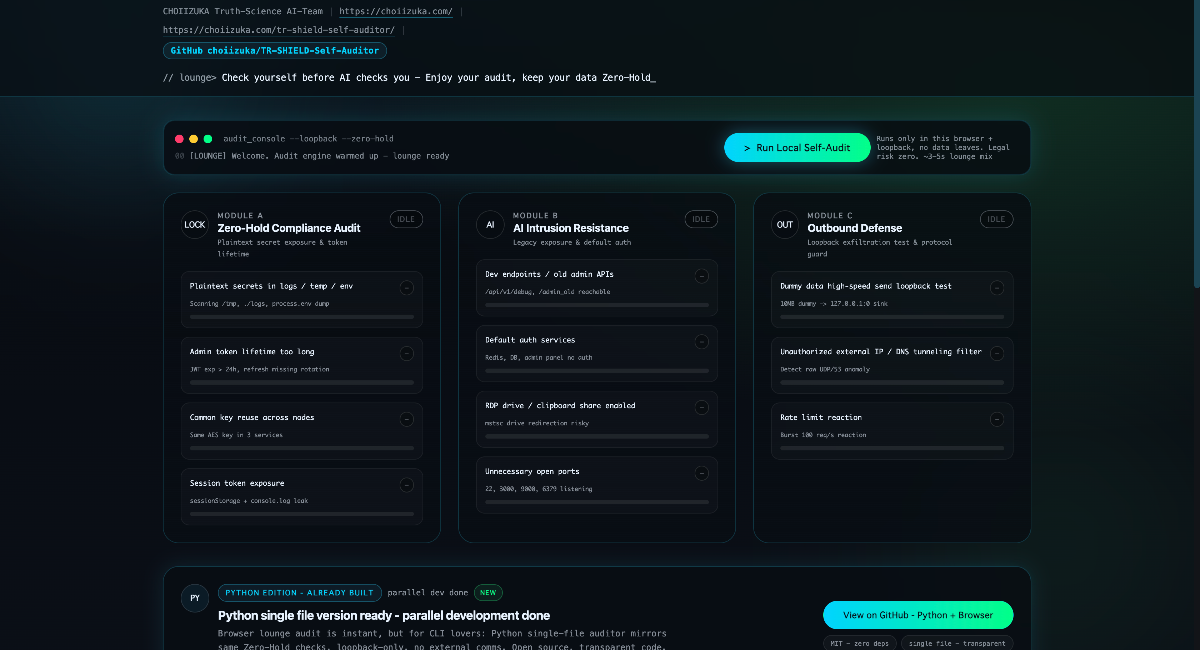Click the "RDP drive / clipboard share enabled" text
This screenshot has height=650, width=1200.
click(x=560, y=406)
